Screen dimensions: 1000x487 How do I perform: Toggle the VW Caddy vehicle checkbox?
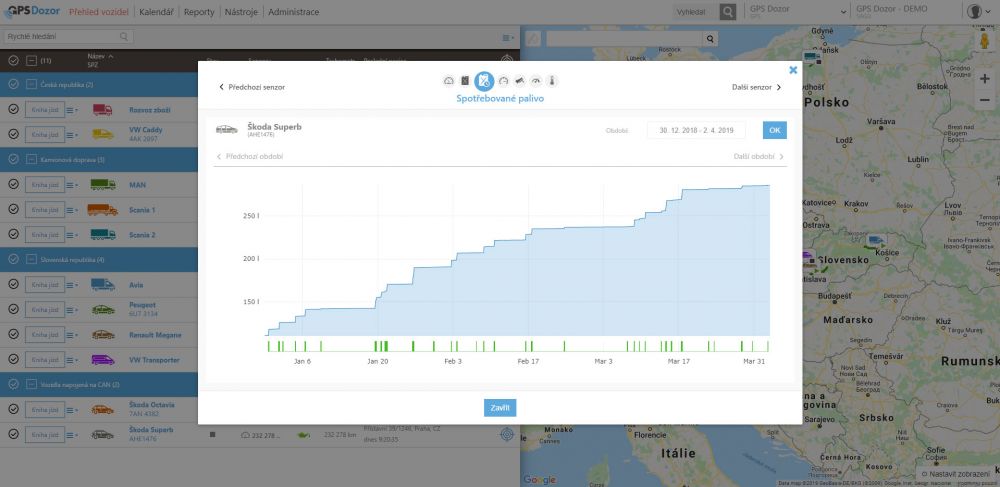[x=13, y=134]
